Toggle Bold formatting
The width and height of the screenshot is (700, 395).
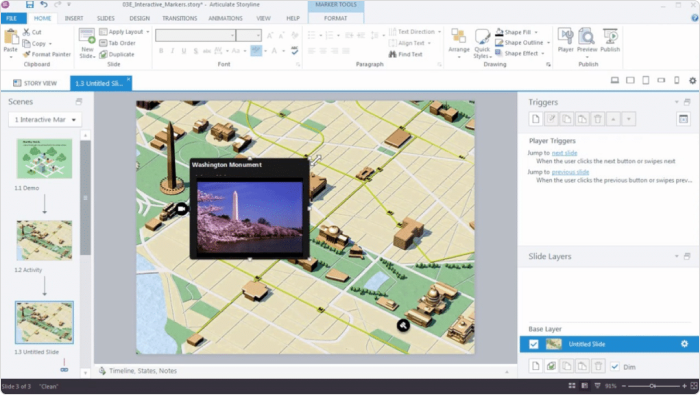click(161, 51)
